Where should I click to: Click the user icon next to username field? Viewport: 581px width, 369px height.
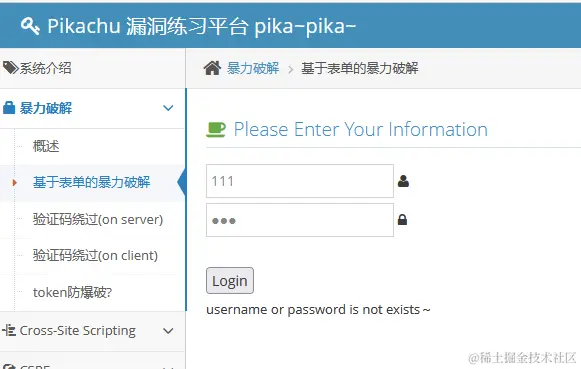pyautogui.click(x=403, y=181)
